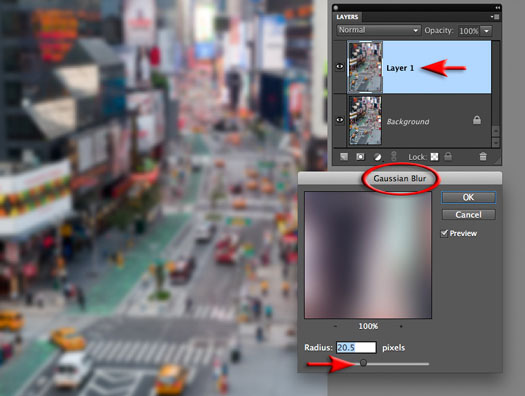Viewport: 525px width, 396px height.
Task: Open the Opacity slider dropdown arrow
Action: (x=486, y=31)
